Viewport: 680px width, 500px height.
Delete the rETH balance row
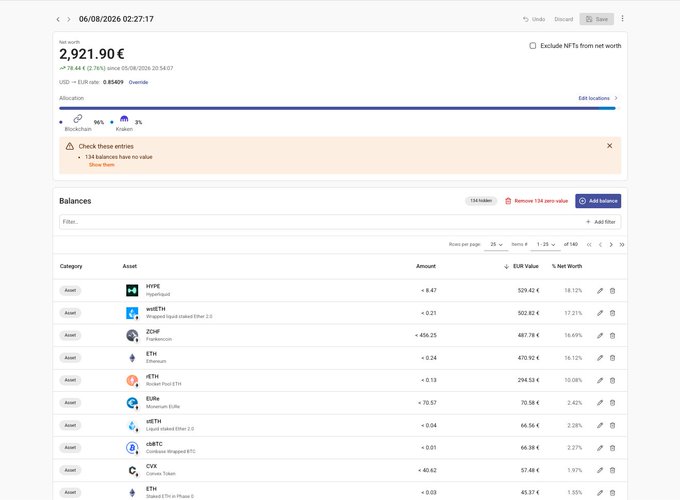coord(612,380)
